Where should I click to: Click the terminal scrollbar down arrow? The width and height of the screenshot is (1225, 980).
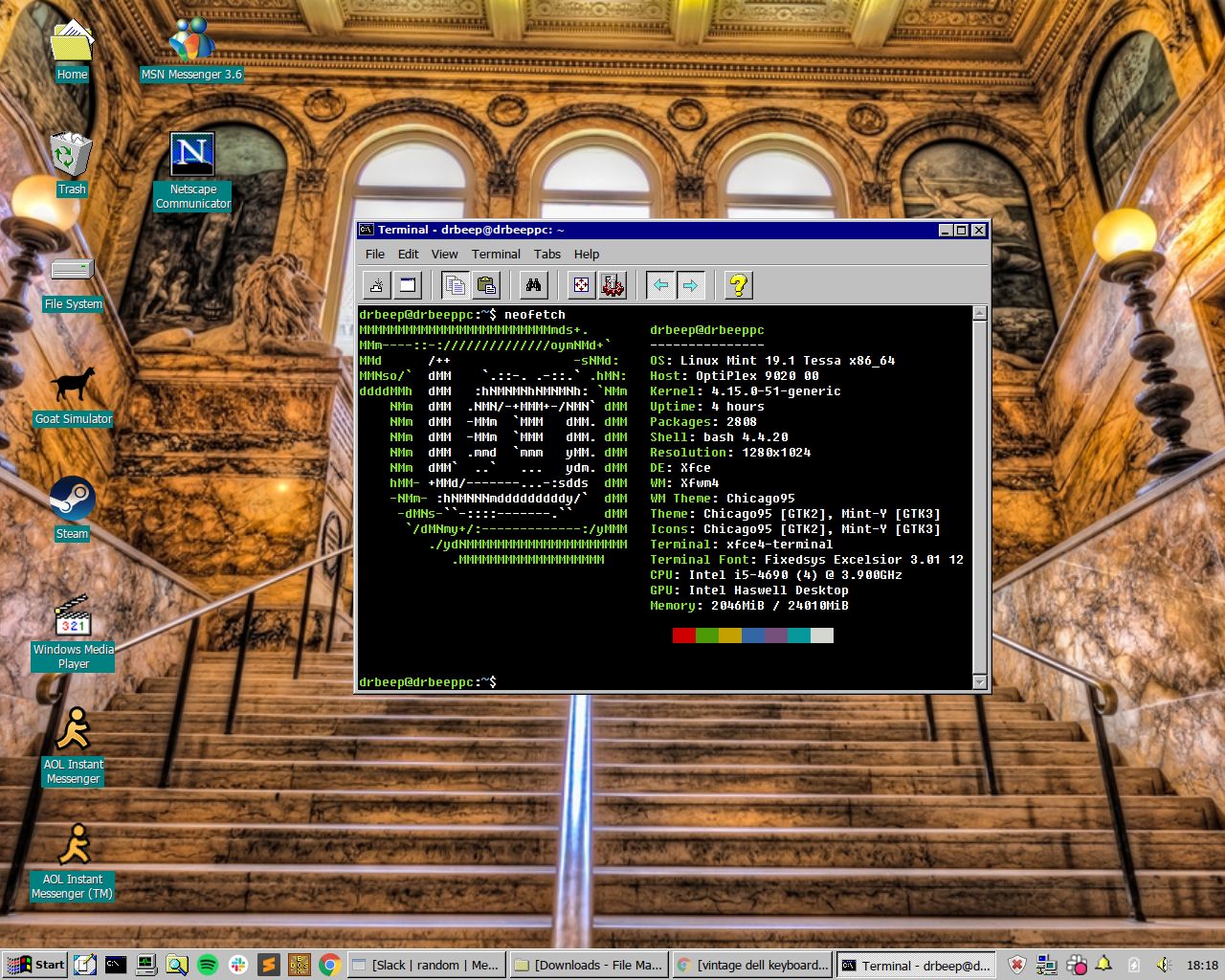979,681
